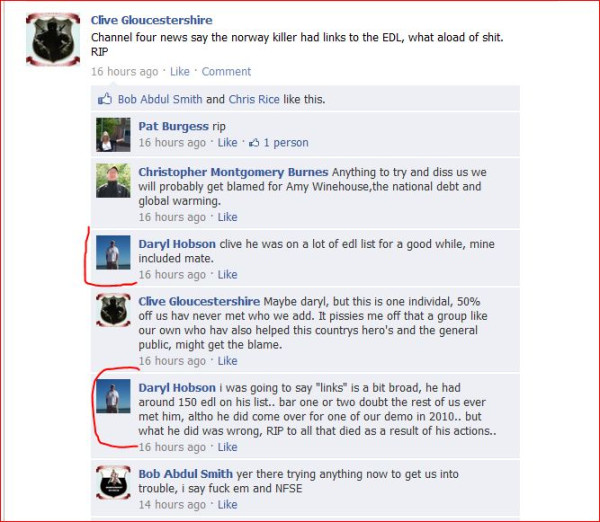Click the thumbs-up icon beside Bob Abdul Smith
The height and width of the screenshot is (522, 600).
pyautogui.click(x=105, y=99)
